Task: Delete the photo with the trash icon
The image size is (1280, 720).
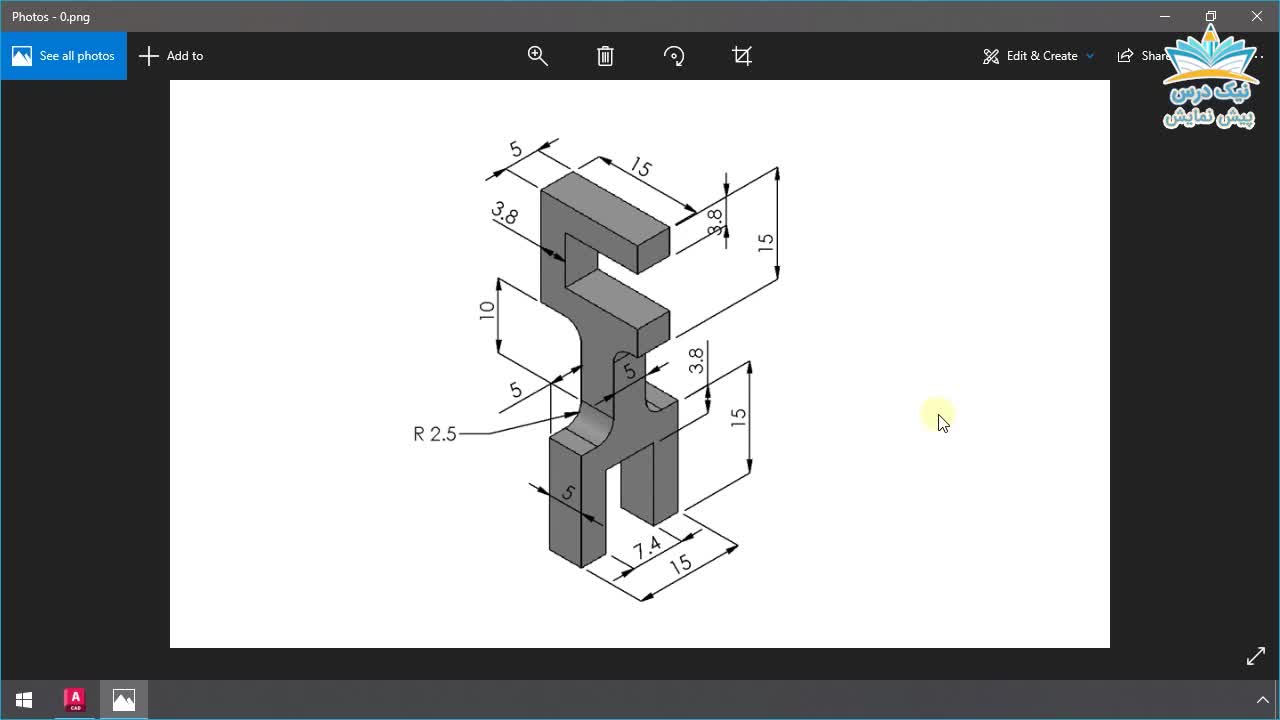Action: pyautogui.click(x=605, y=56)
